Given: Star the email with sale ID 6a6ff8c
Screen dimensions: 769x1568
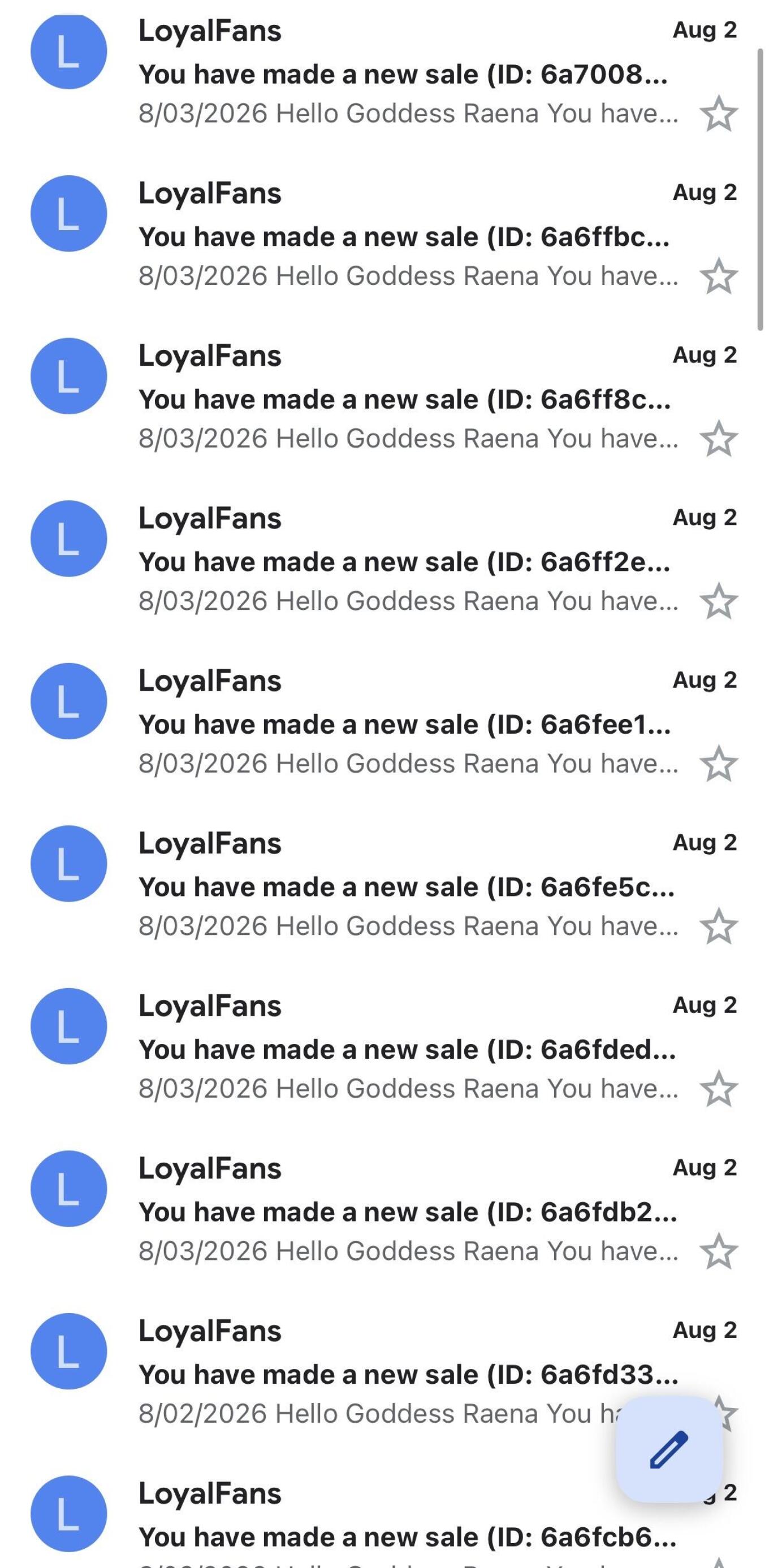Looking at the screenshot, I should (719, 439).
